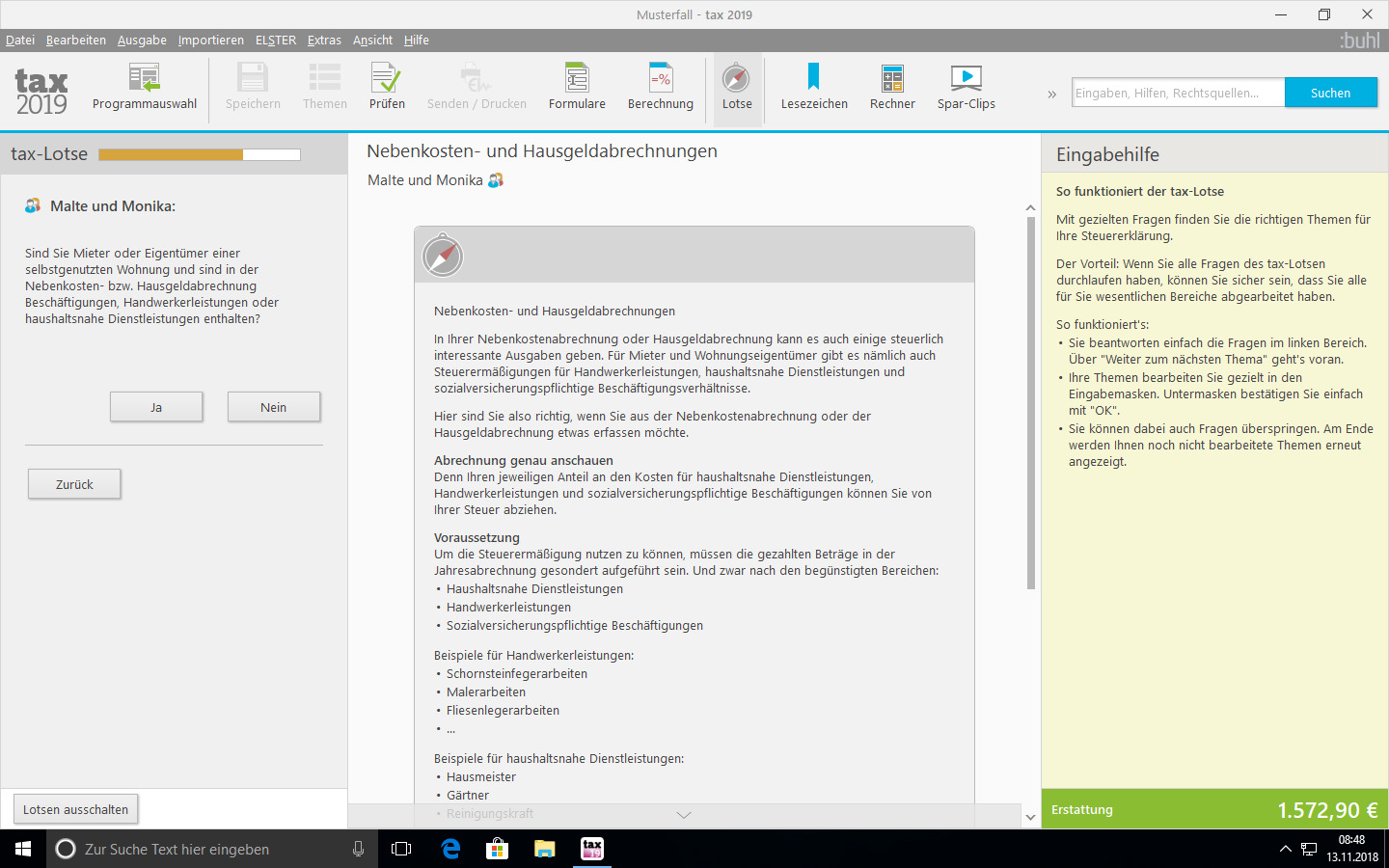Click the Speichern toolbar icon

point(253,88)
